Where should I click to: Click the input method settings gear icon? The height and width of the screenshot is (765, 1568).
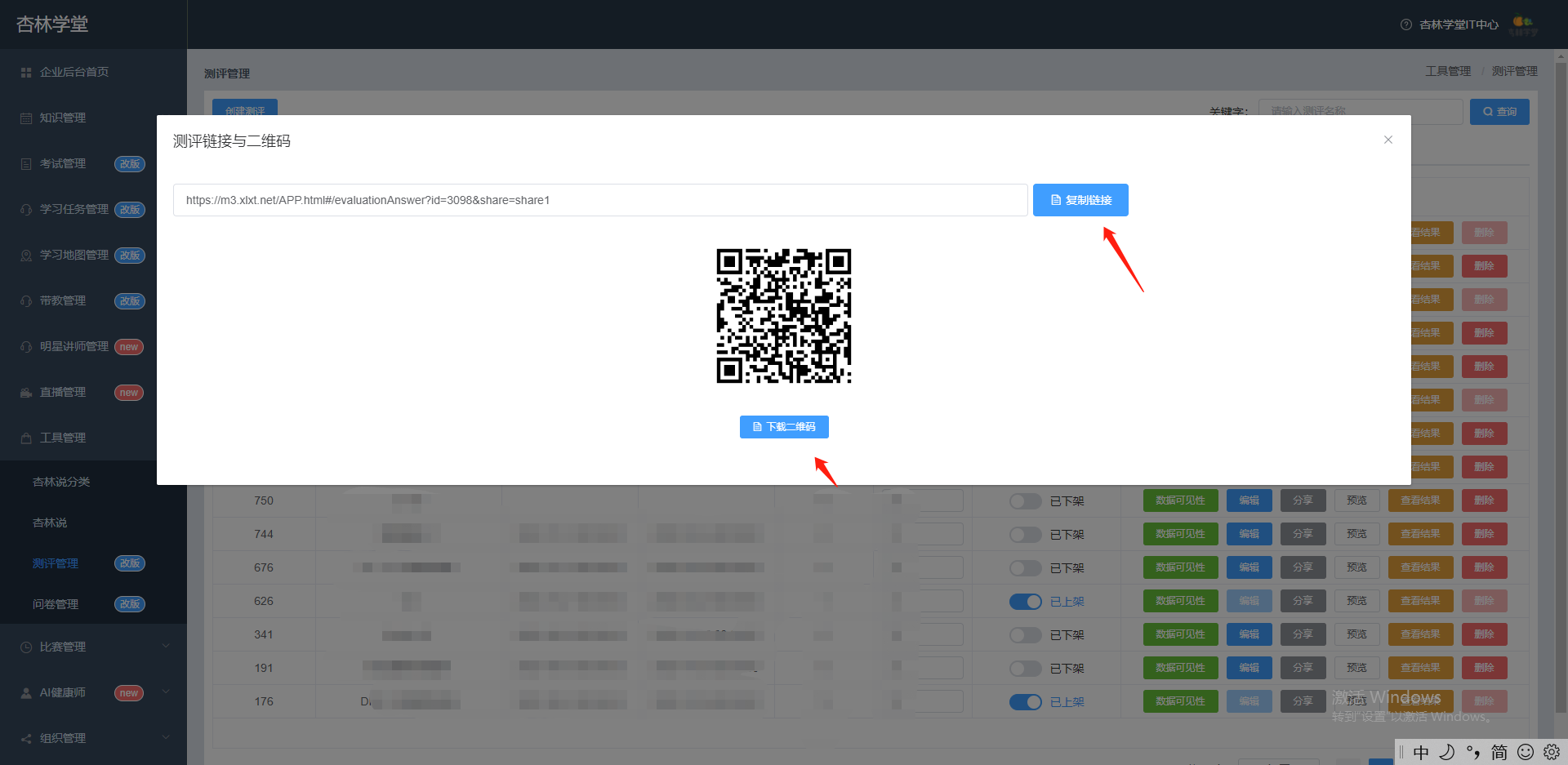[x=1552, y=752]
